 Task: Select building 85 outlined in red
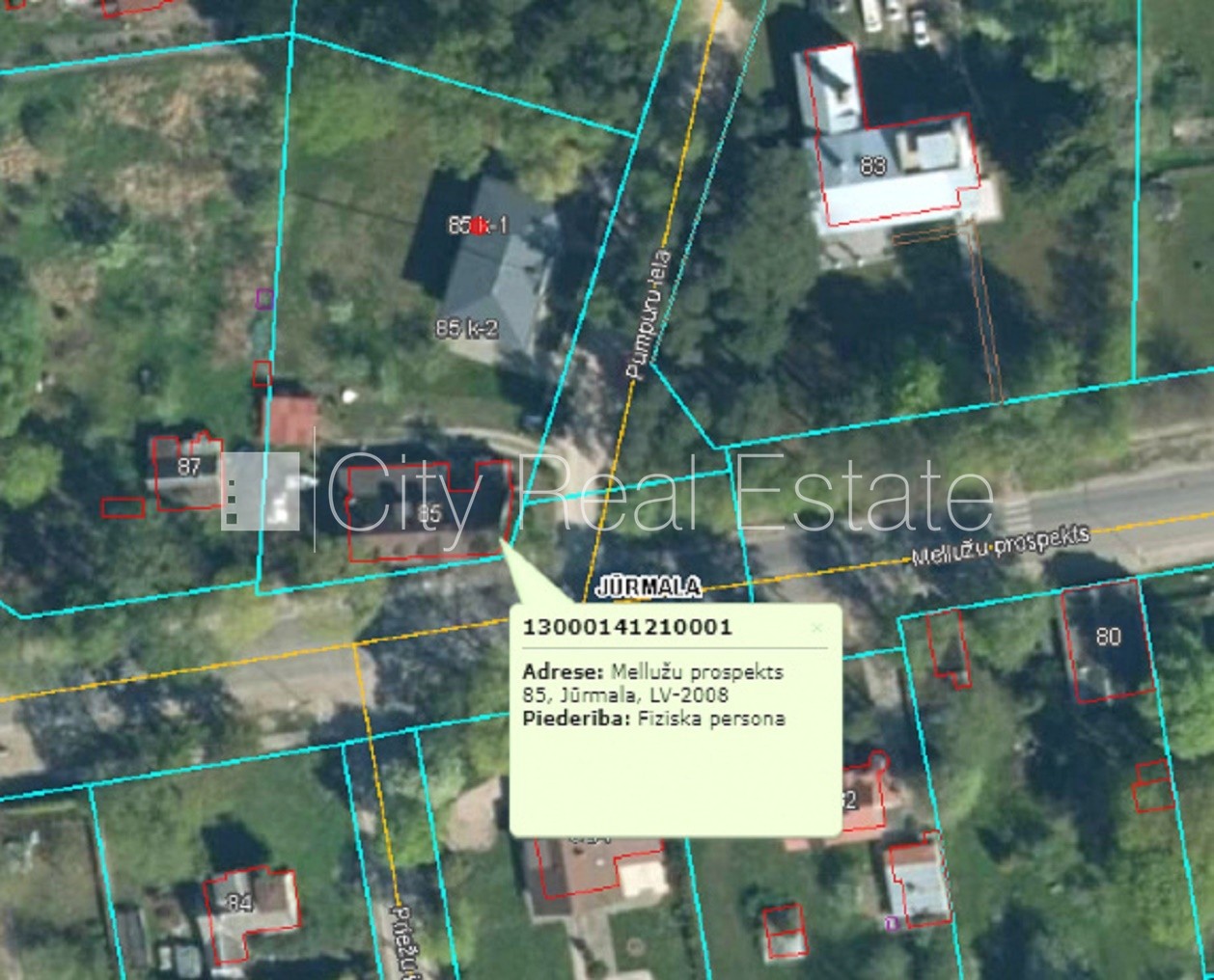click(x=428, y=514)
